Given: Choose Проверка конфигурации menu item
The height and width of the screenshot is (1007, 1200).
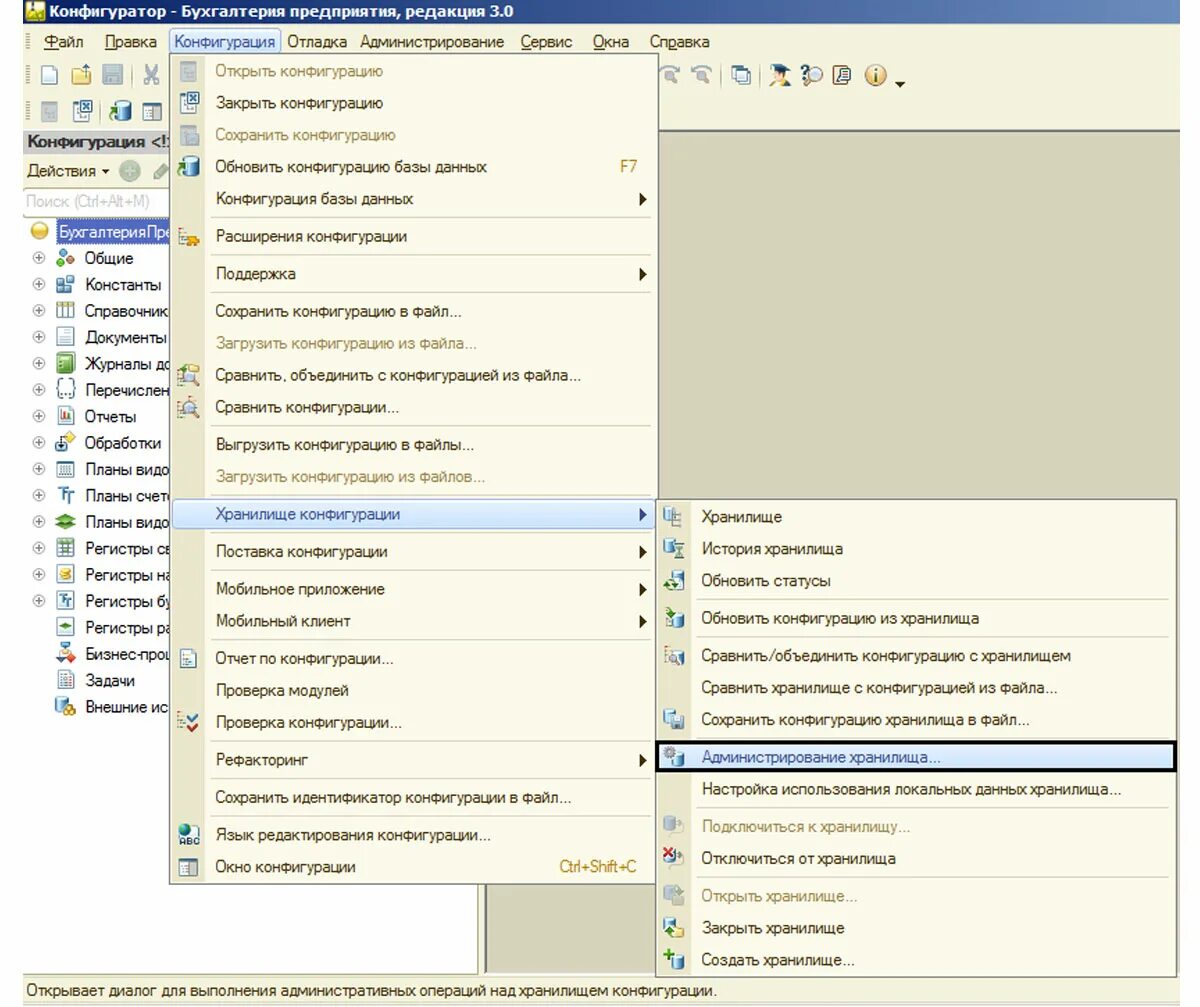Looking at the screenshot, I should tap(413, 723).
